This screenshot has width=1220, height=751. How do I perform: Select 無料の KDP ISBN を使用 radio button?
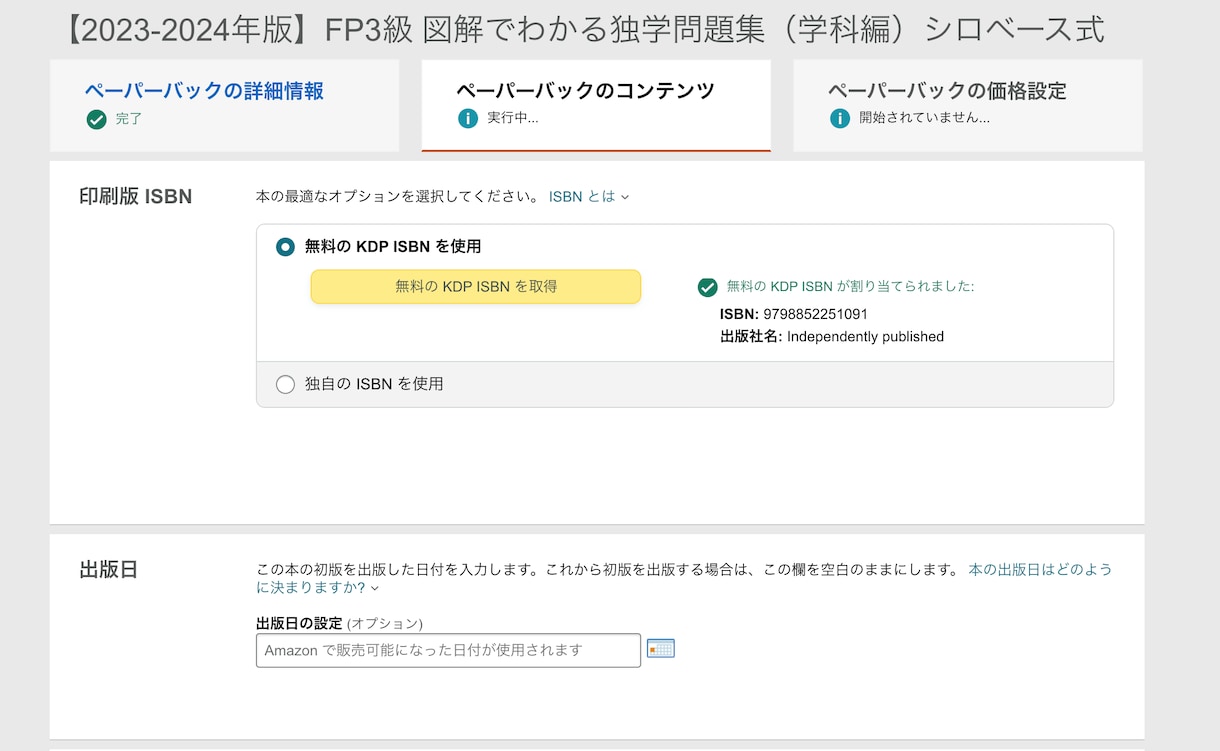click(286, 247)
